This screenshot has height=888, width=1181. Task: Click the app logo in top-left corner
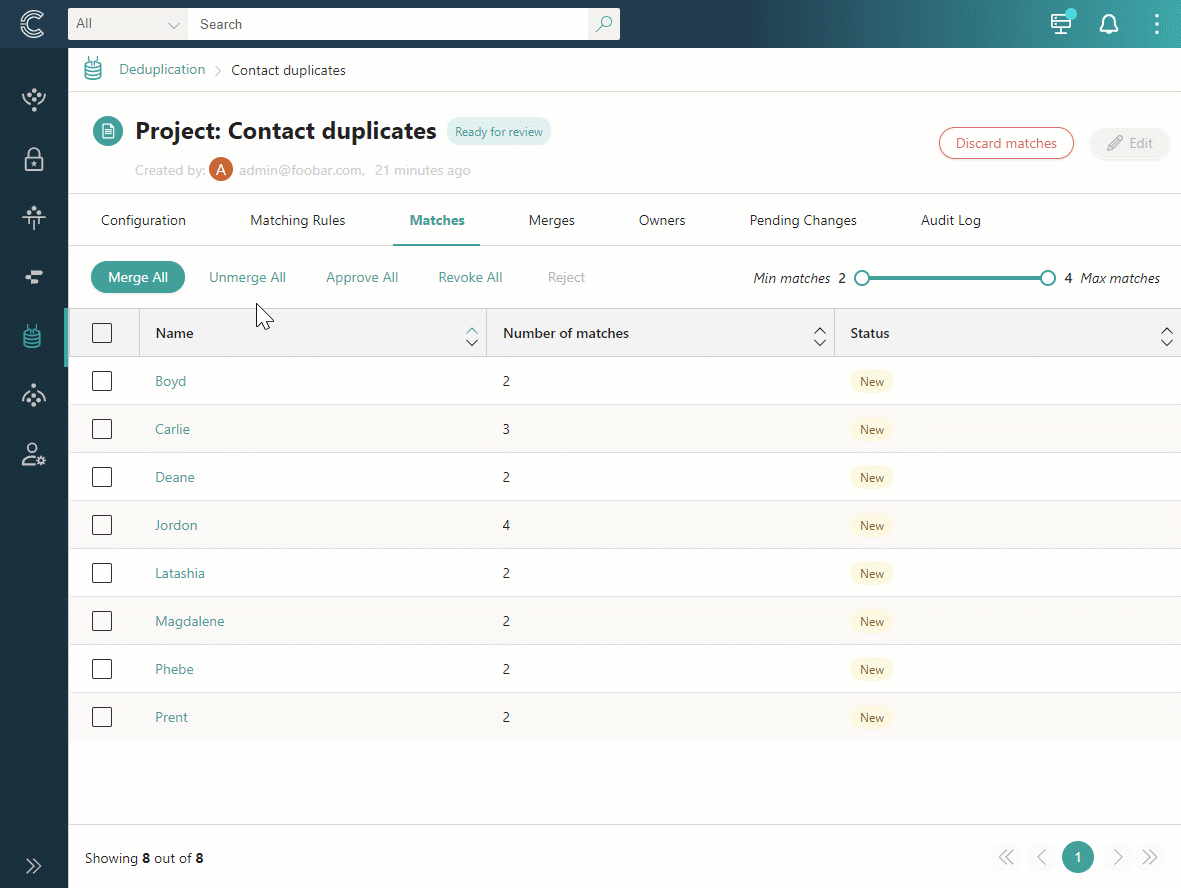[33, 24]
